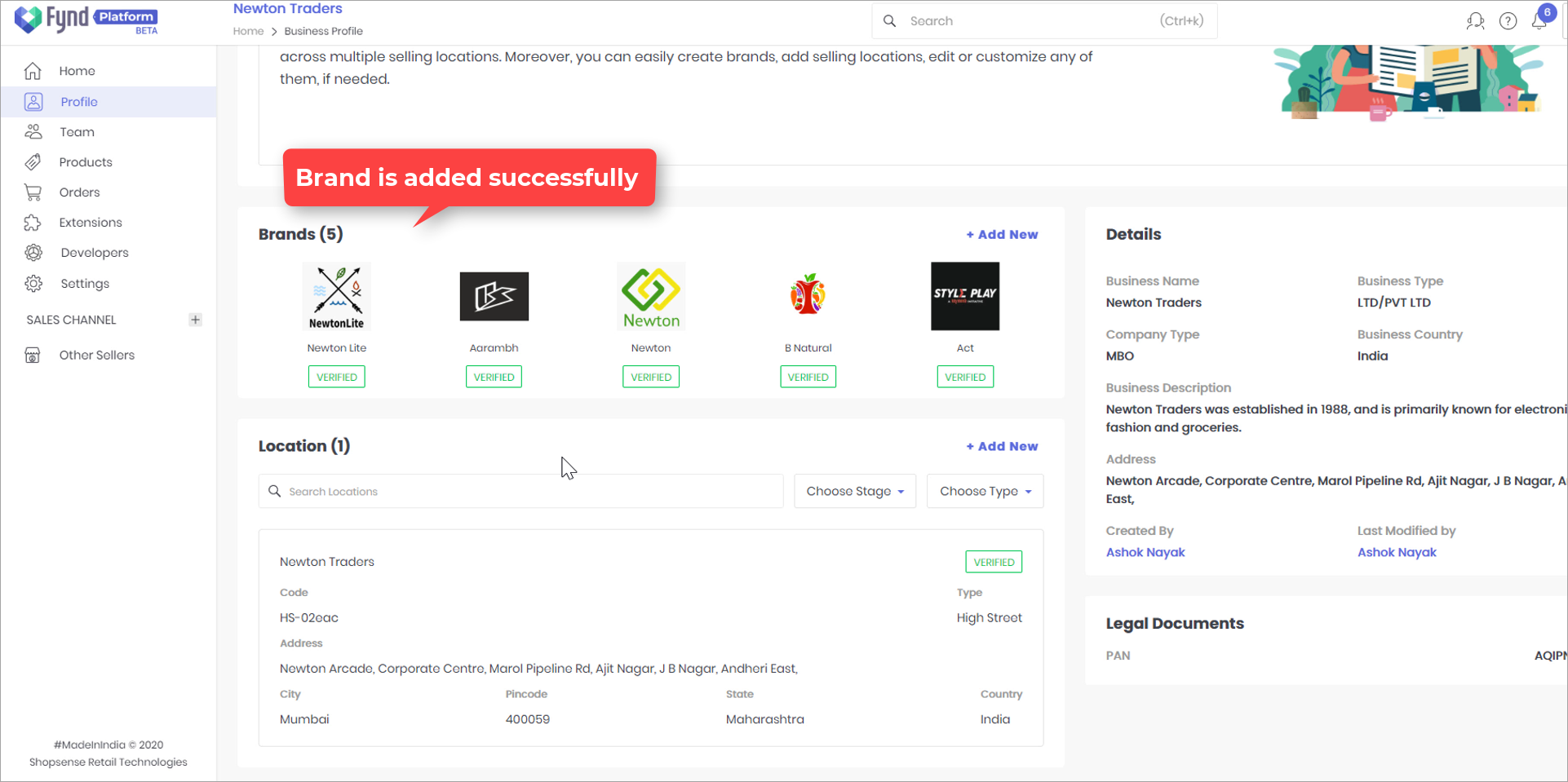This screenshot has width=1568, height=782.
Task: Click the Settings cog icon
Action: [33, 284]
